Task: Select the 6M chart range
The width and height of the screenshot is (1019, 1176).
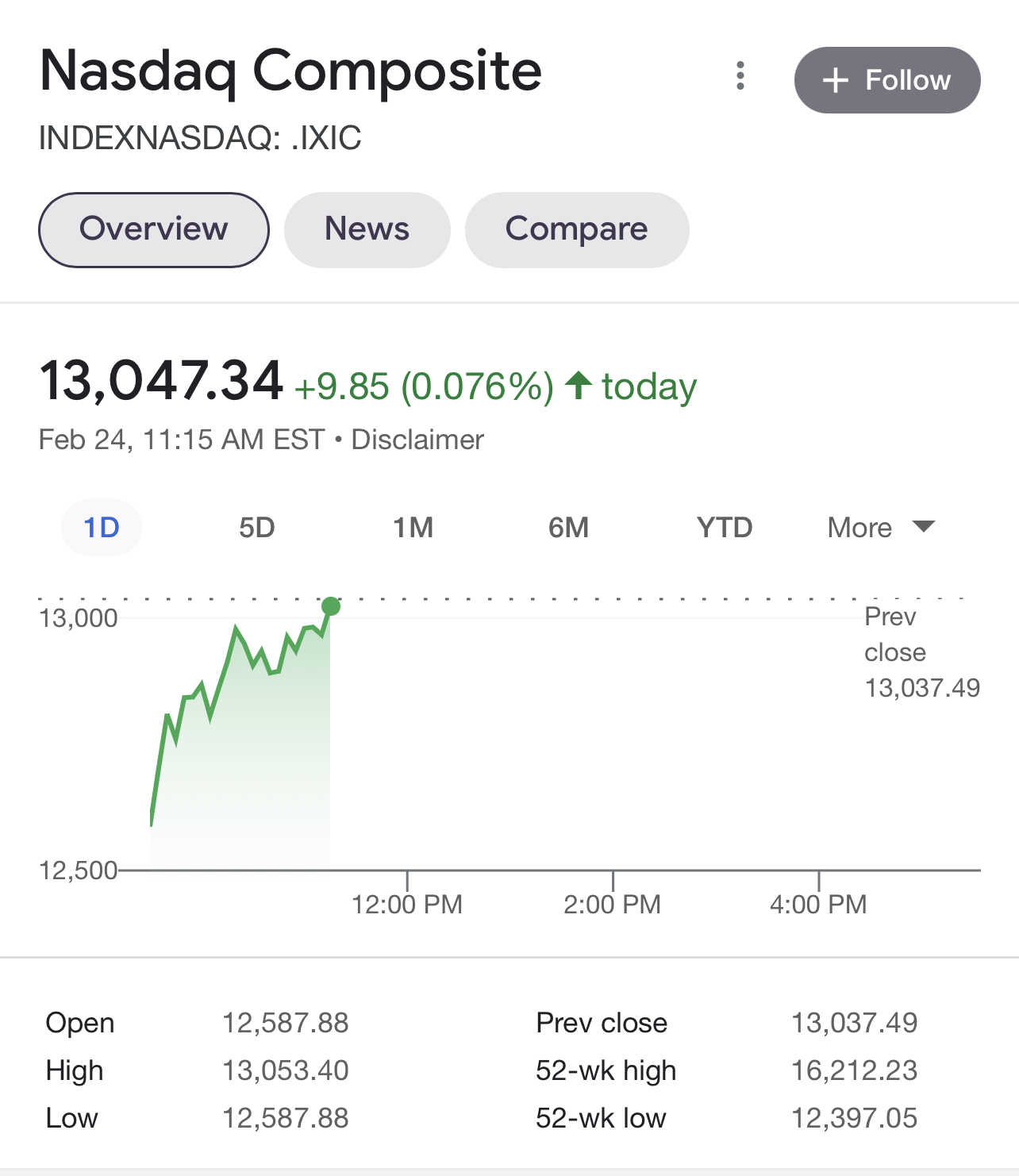Action: [569, 528]
